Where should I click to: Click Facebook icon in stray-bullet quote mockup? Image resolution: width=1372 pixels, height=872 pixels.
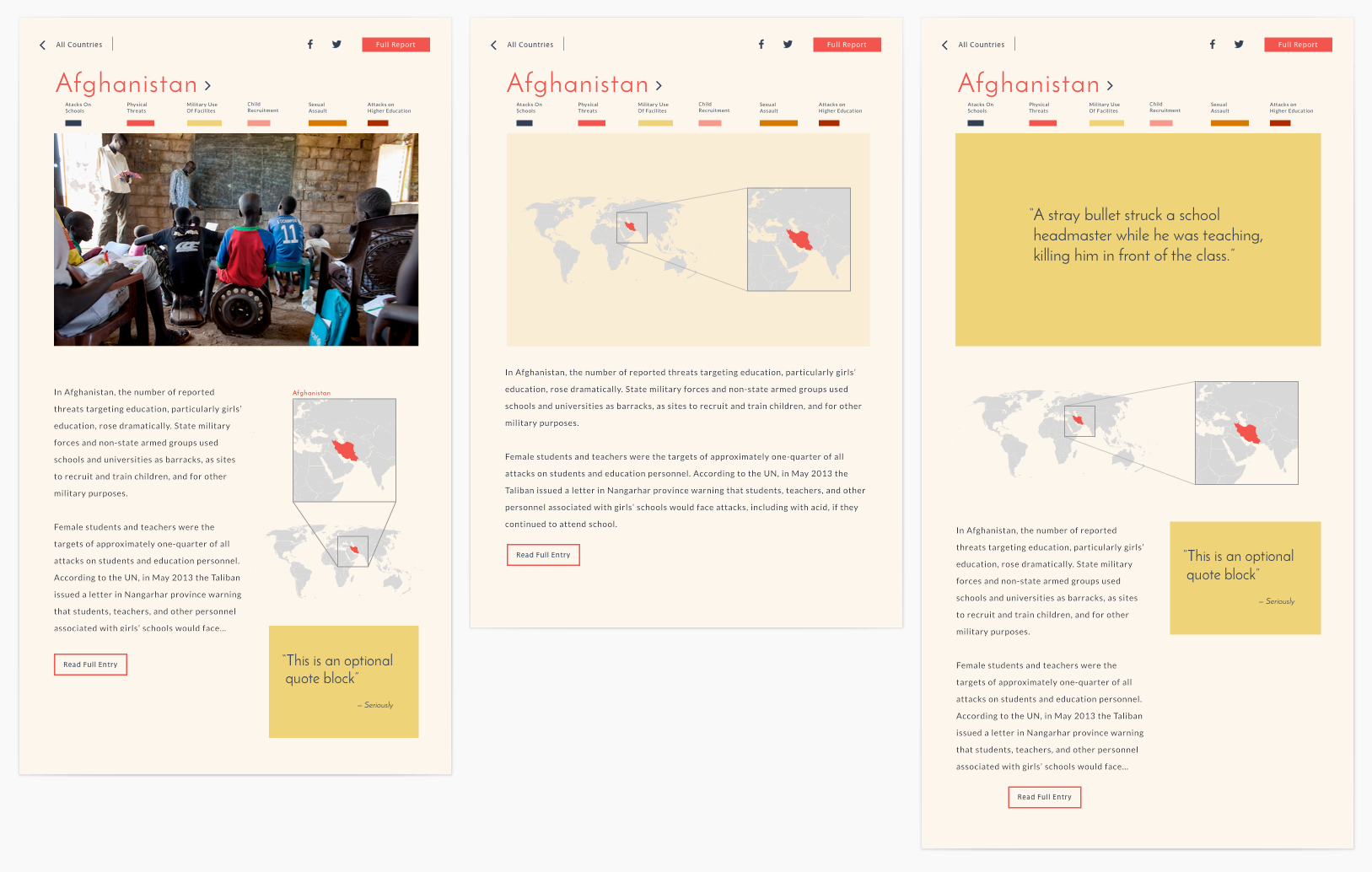click(1213, 45)
